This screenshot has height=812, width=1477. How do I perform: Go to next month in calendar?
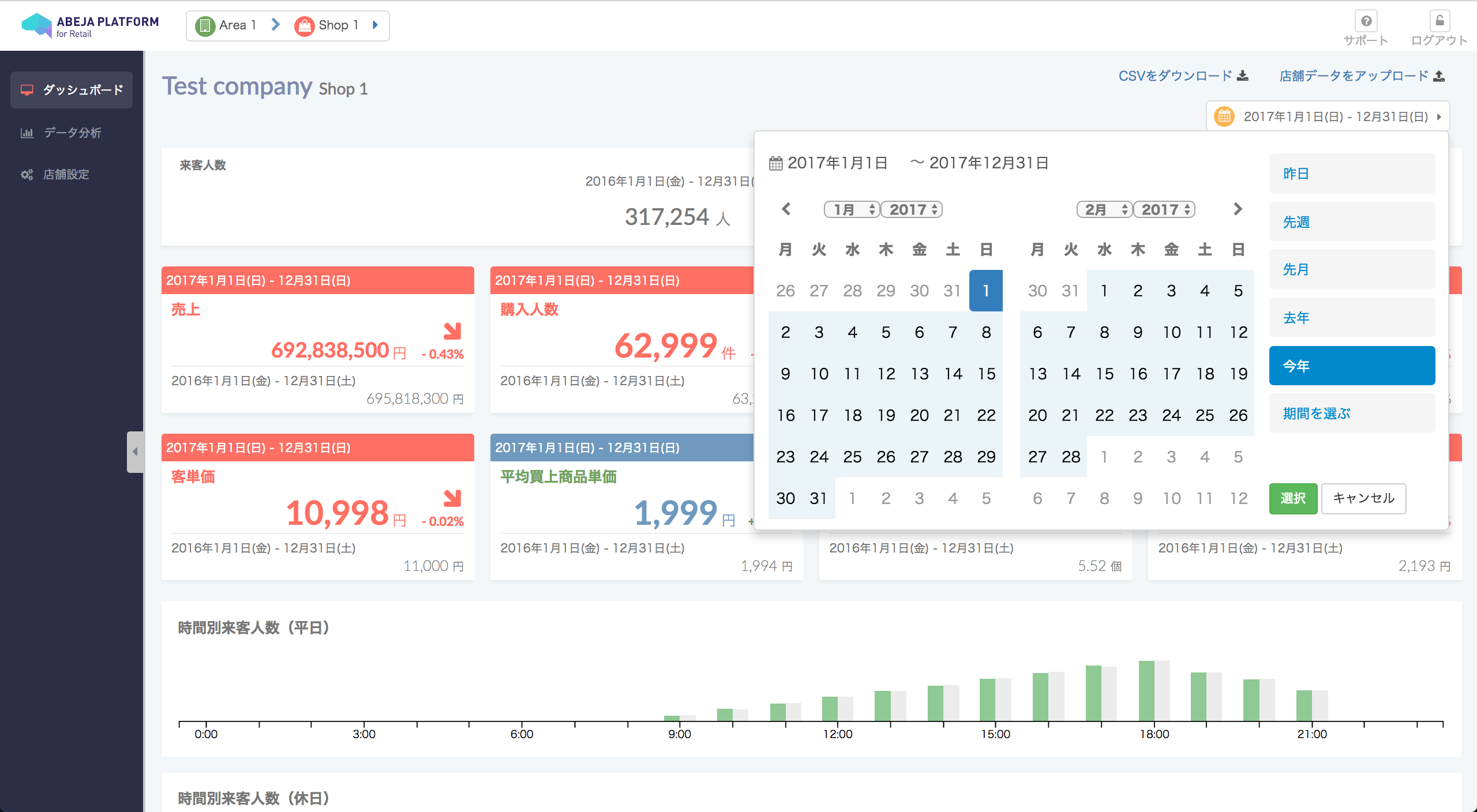1238,209
